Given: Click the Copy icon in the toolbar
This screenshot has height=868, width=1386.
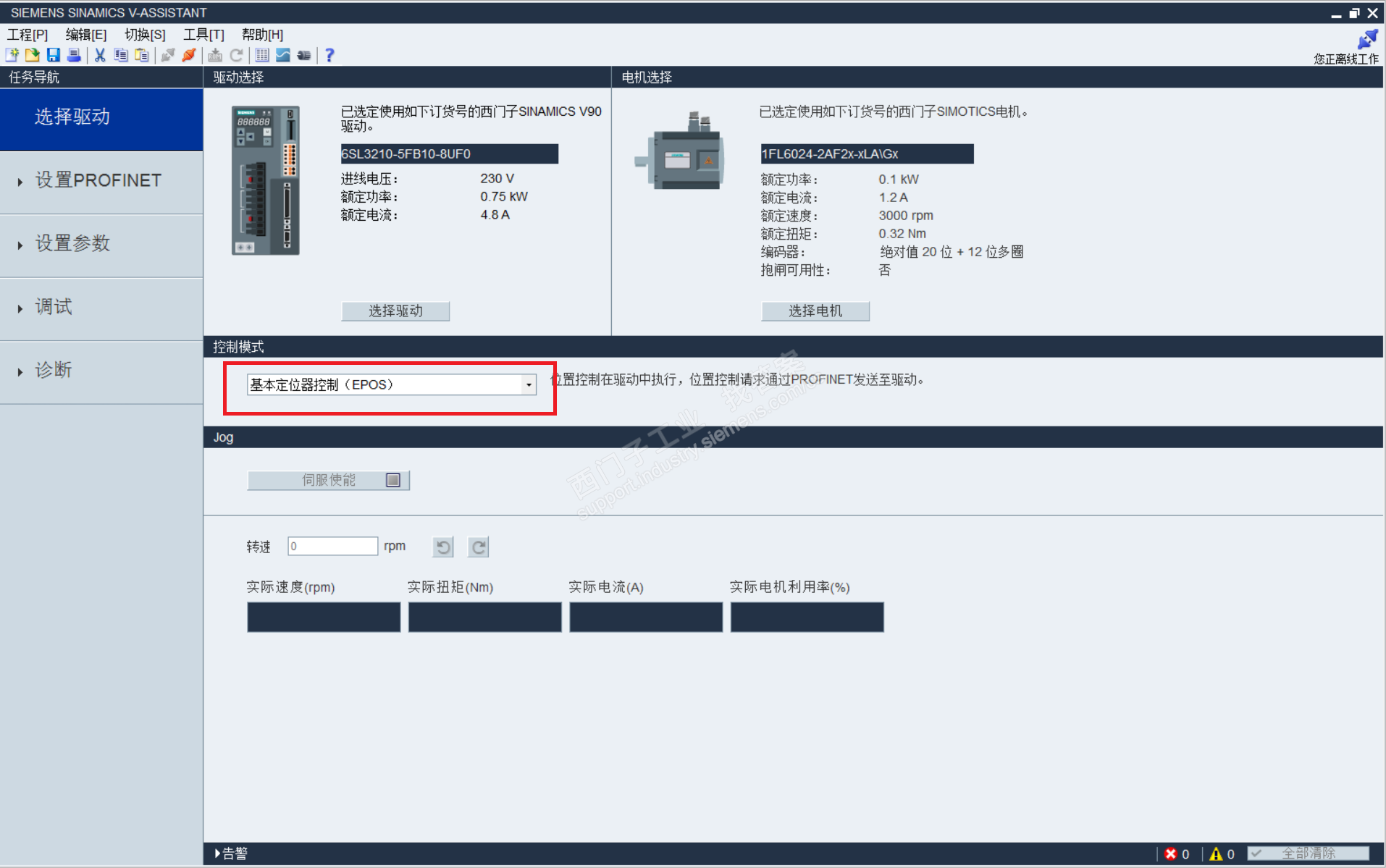Looking at the screenshot, I should coord(121,55).
